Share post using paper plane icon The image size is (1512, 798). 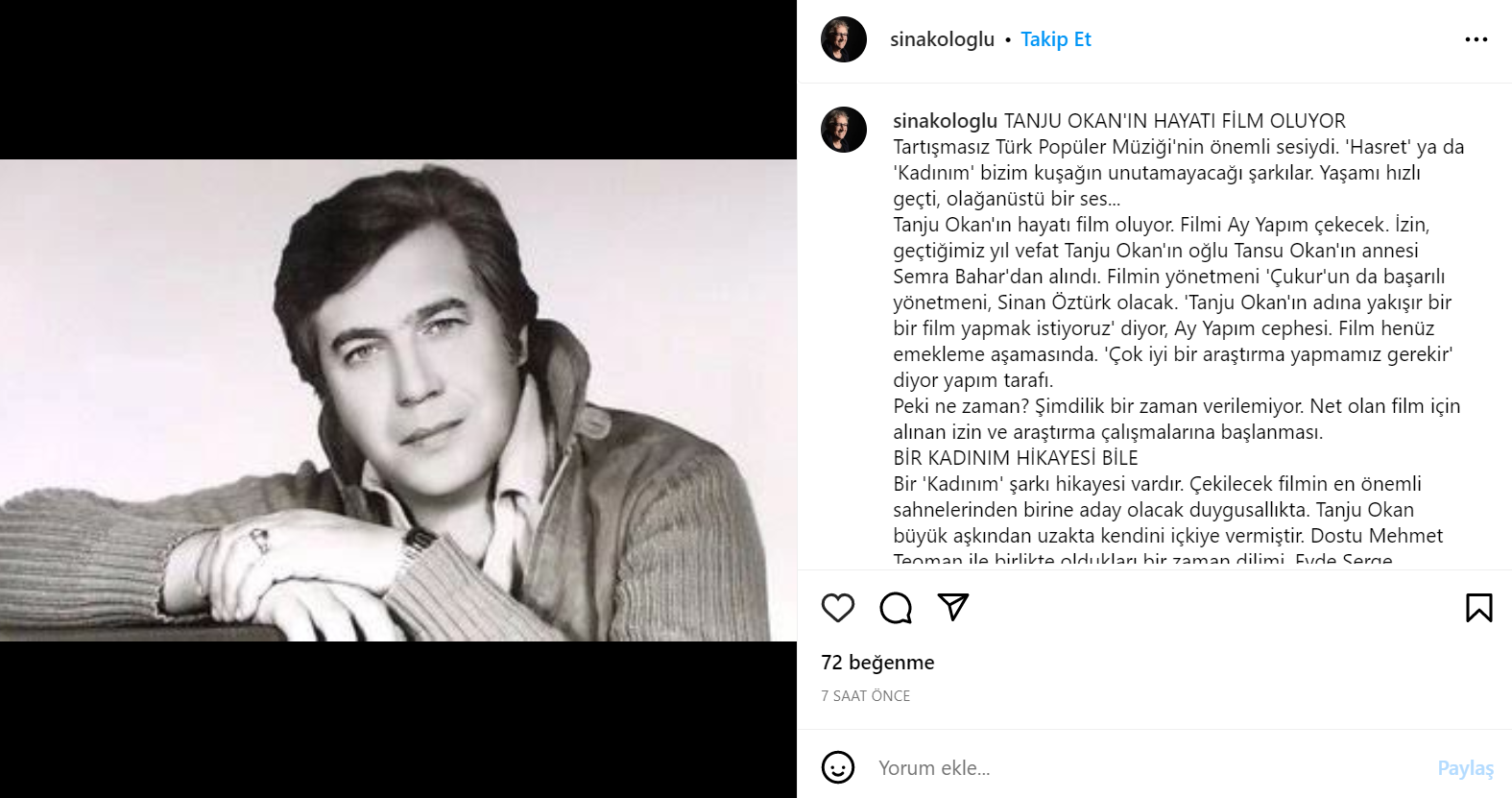952,607
